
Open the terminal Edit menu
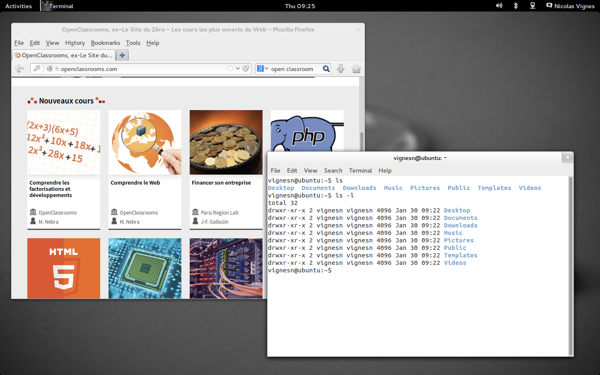click(x=292, y=171)
